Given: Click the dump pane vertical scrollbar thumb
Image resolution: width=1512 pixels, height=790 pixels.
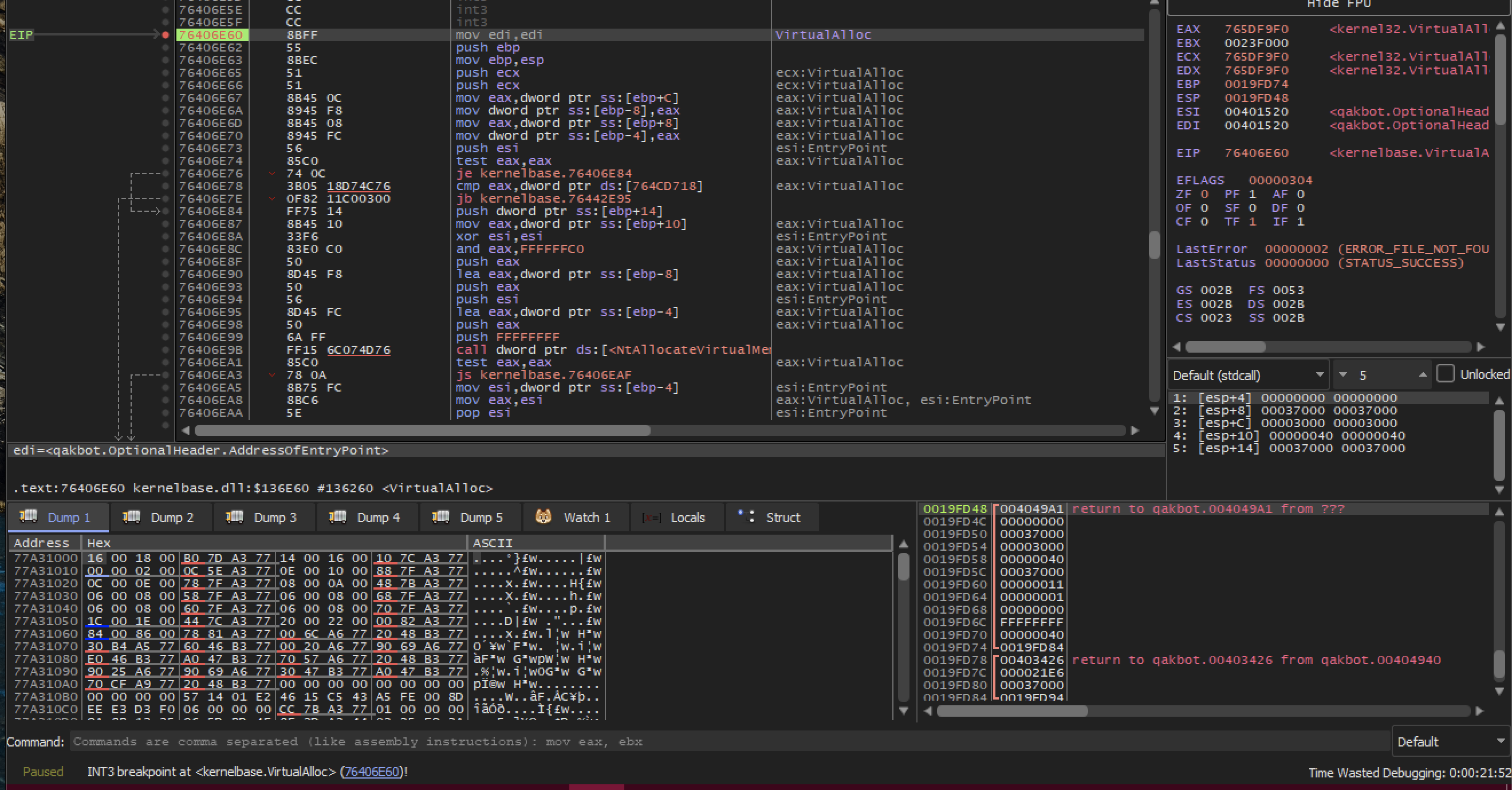Looking at the screenshot, I should point(903,567).
